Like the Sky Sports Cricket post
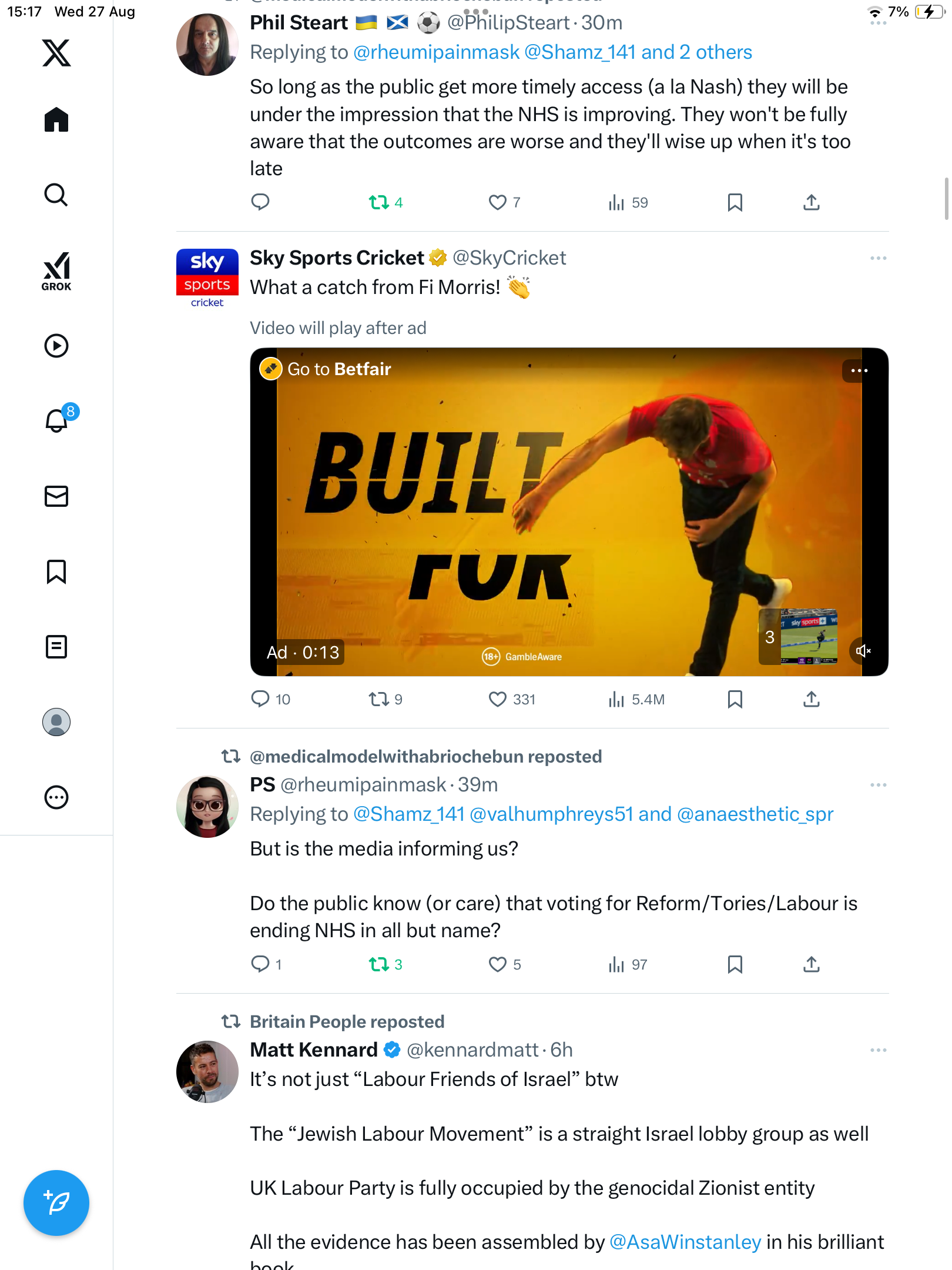This screenshot has width=952, height=1270. 498,699
